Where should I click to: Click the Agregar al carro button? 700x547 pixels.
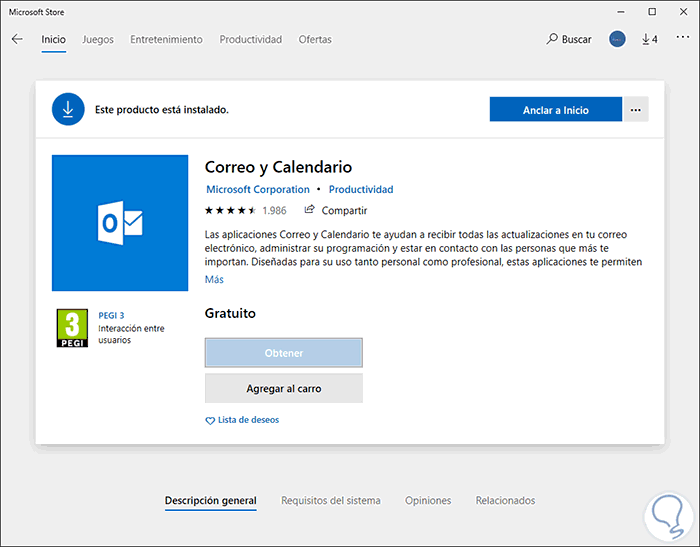283,388
